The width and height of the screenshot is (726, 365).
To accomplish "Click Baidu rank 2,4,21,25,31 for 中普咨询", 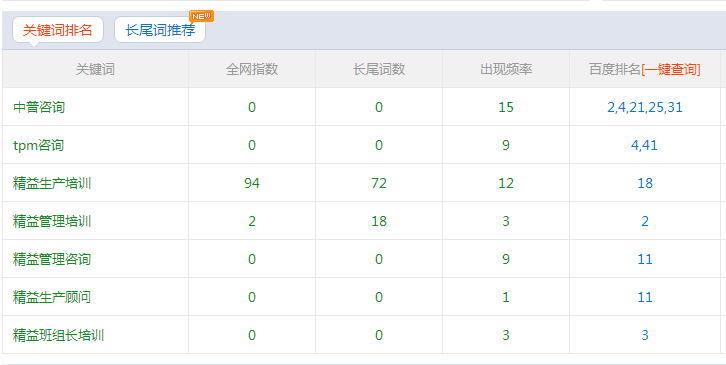I will pyautogui.click(x=645, y=107).
